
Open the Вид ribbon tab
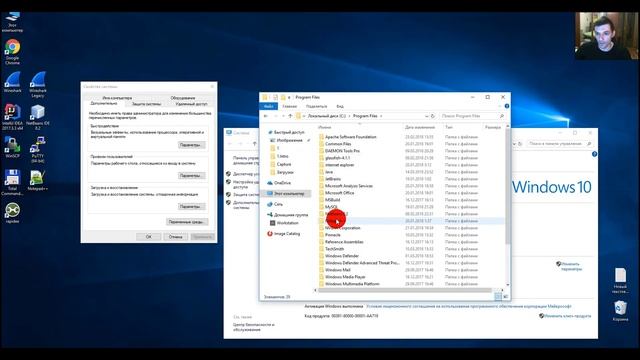pyautogui.click(x=340, y=106)
